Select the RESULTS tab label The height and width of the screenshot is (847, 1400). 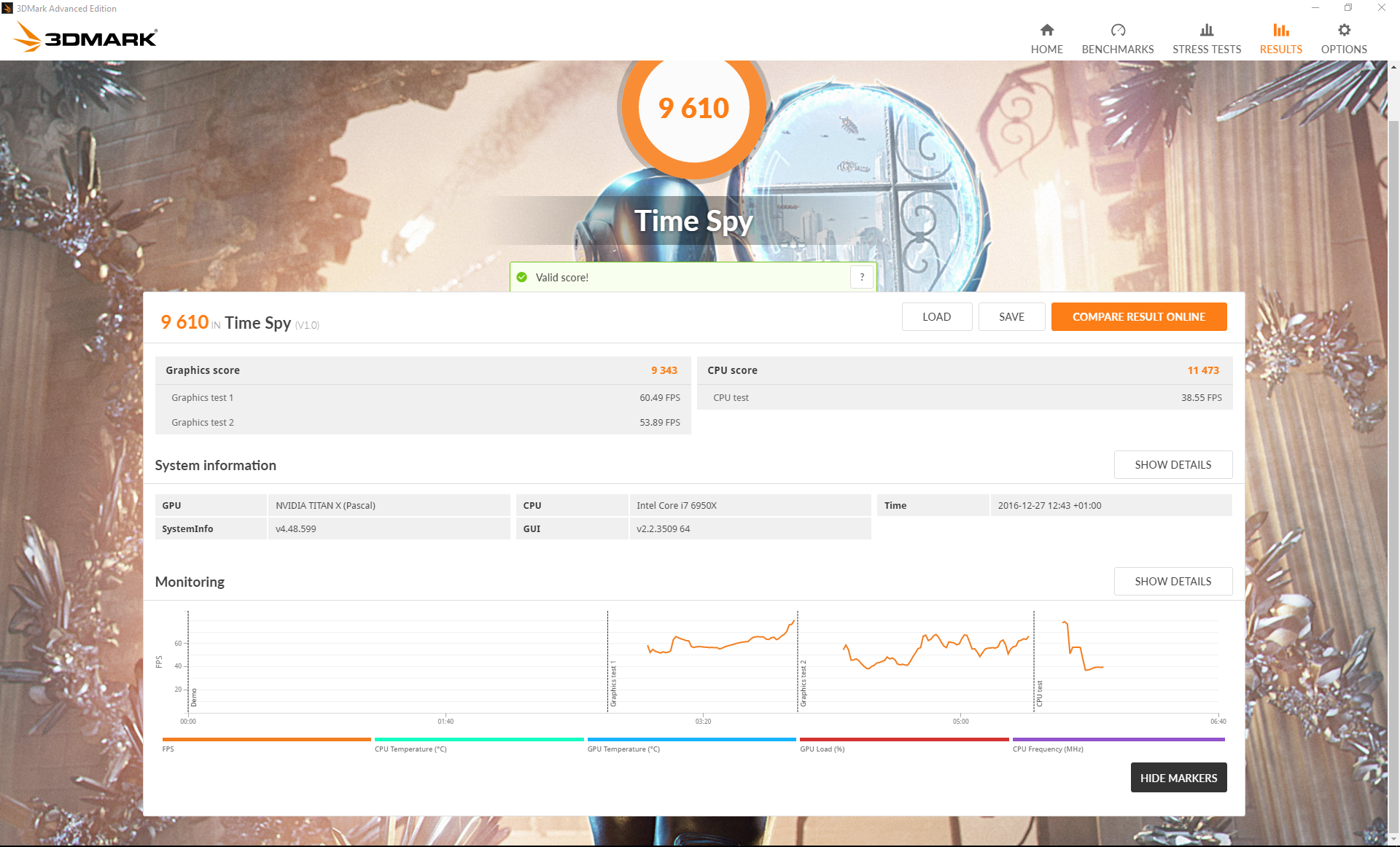tap(1280, 50)
